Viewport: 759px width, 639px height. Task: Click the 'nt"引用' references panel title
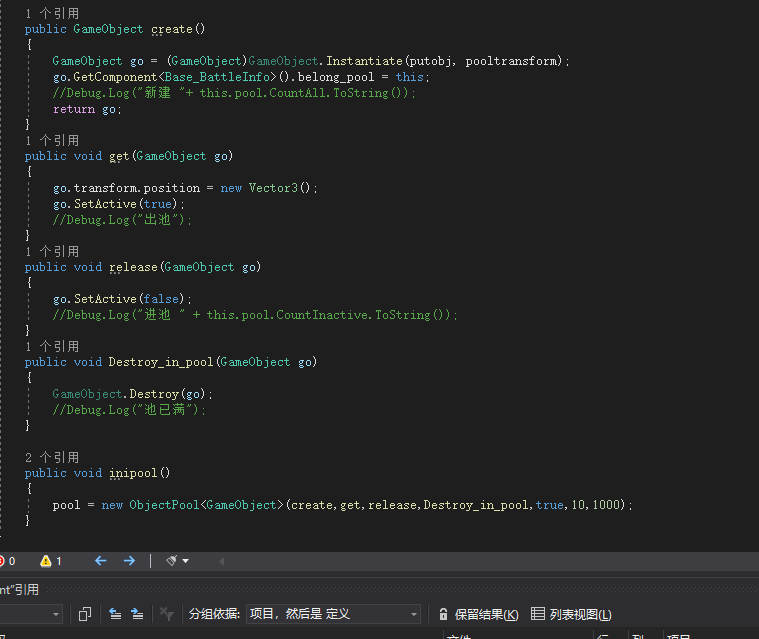[19, 590]
